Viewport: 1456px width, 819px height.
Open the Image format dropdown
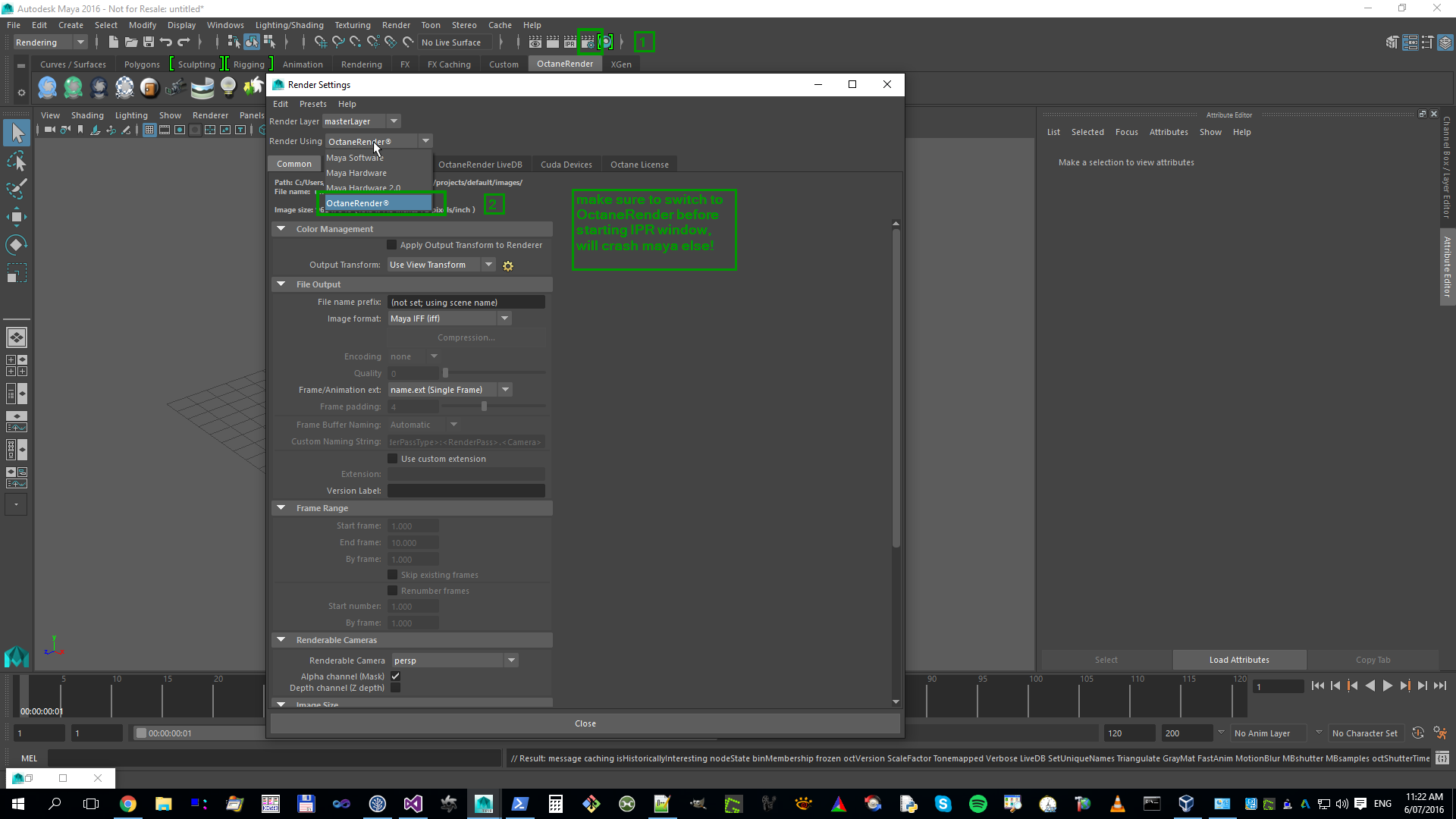(504, 318)
